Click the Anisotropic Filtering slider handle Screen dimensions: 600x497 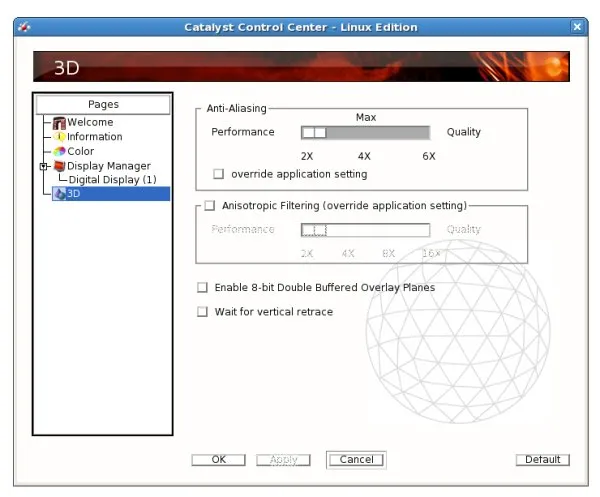click(314, 230)
